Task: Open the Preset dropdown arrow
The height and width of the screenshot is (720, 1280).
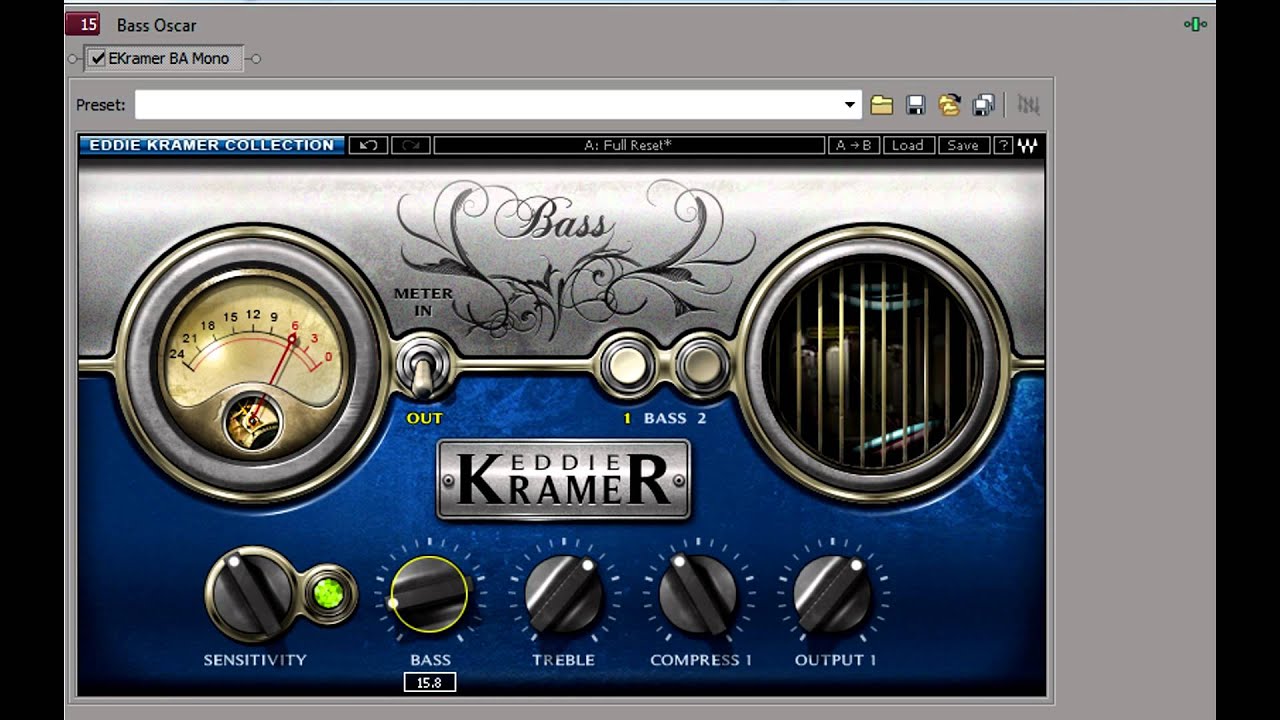Action: pos(849,105)
